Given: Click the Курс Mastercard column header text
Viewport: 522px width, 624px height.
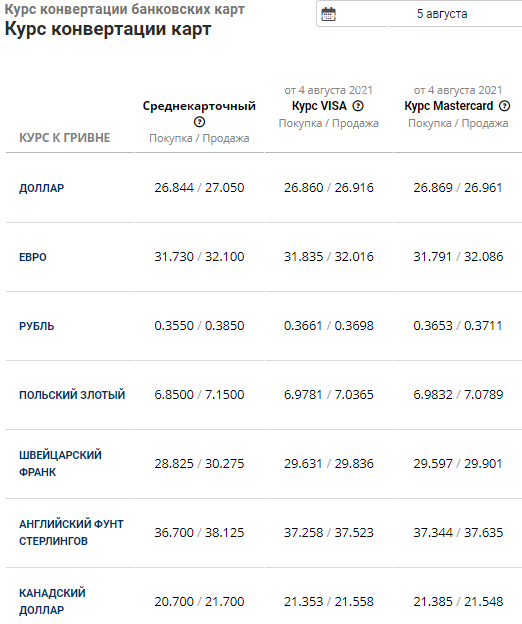Looking at the screenshot, I should click(x=449, y=106).
